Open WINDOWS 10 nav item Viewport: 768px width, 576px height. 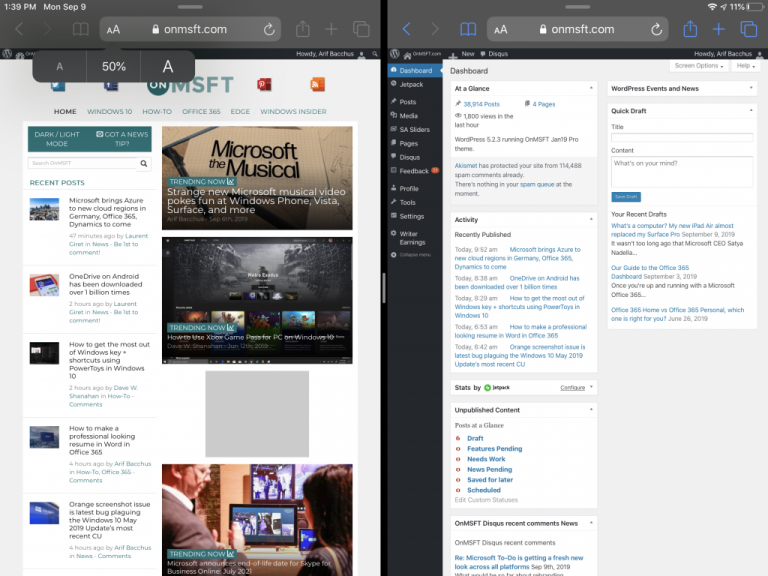109,112
